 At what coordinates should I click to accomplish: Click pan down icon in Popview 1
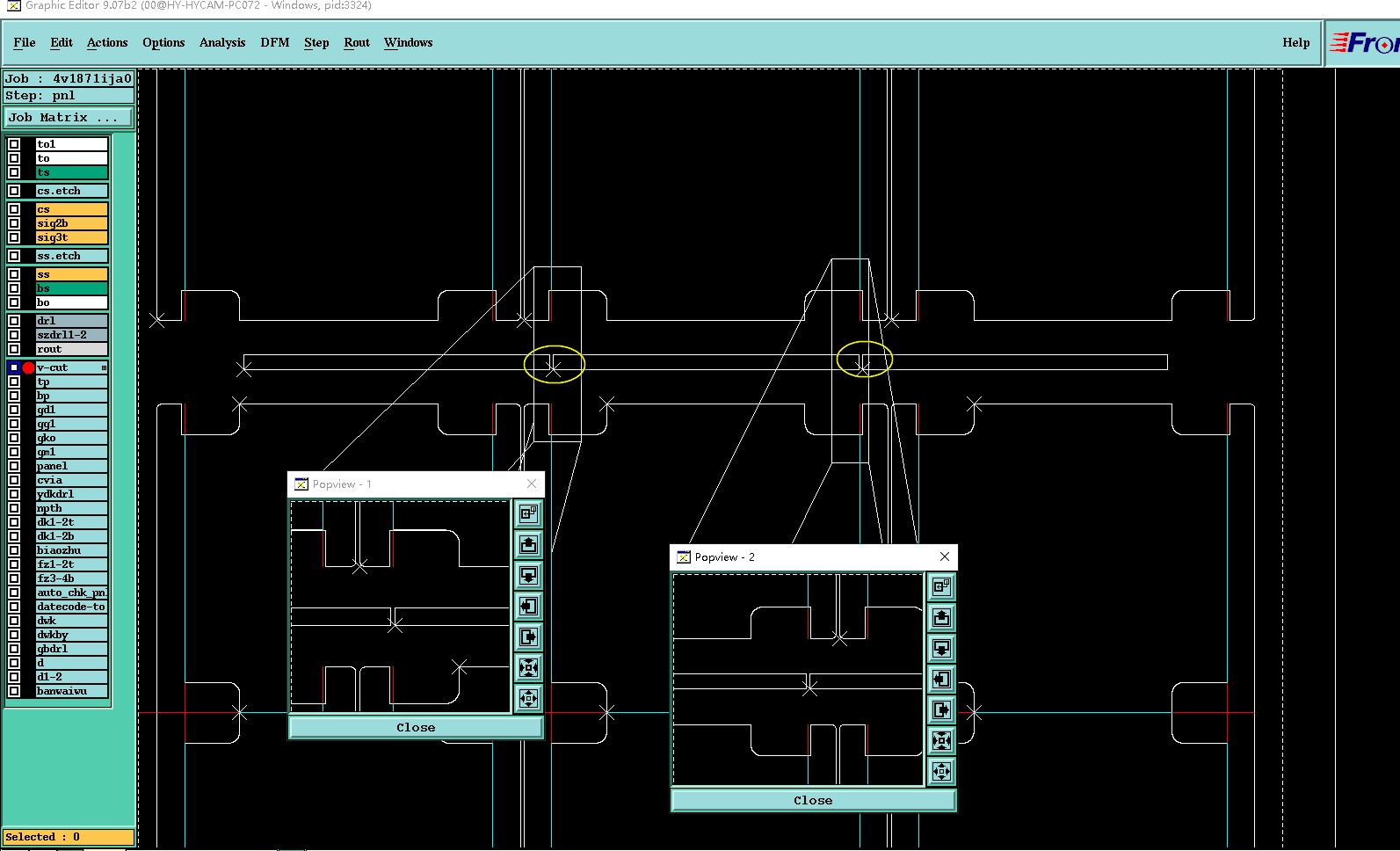(x=528, y=576)
